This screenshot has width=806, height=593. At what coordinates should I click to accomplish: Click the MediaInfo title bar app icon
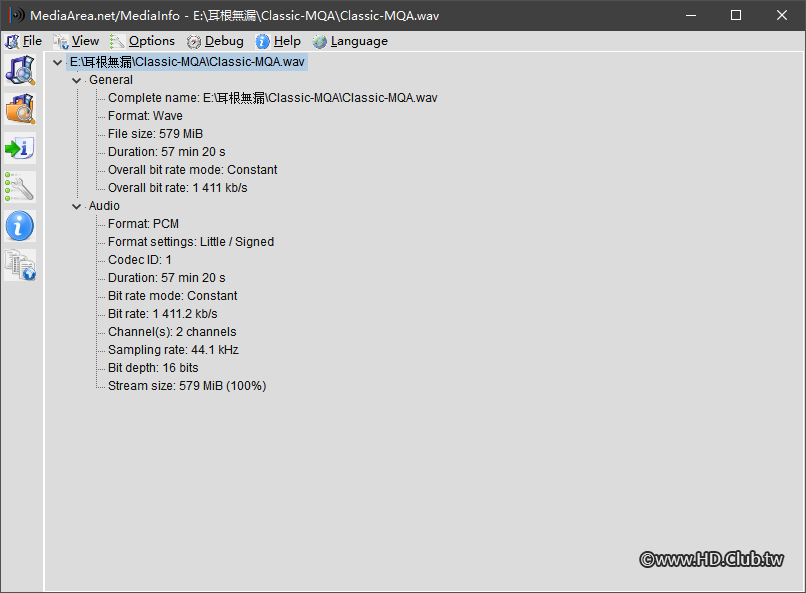(x=17, y=15)
